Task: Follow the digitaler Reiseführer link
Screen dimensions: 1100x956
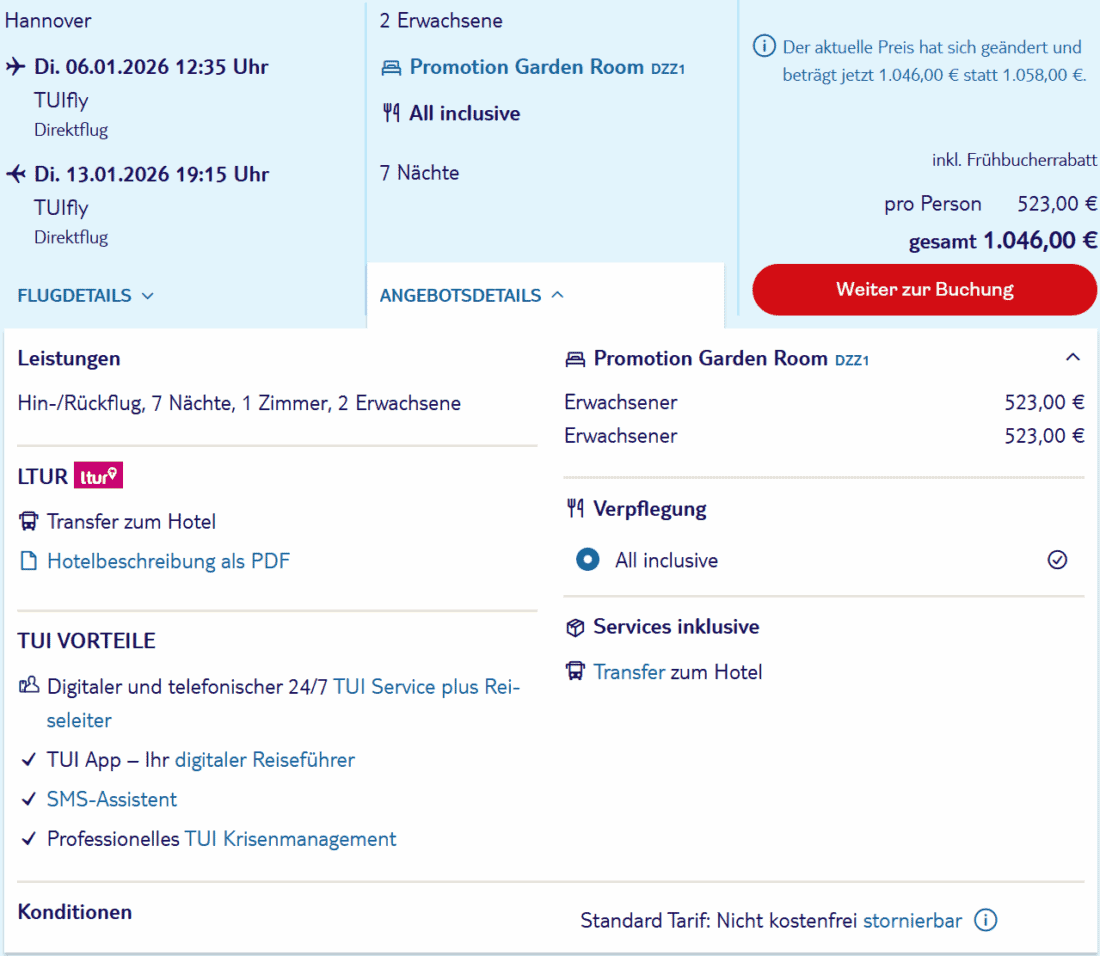Action: click(265, 760)
